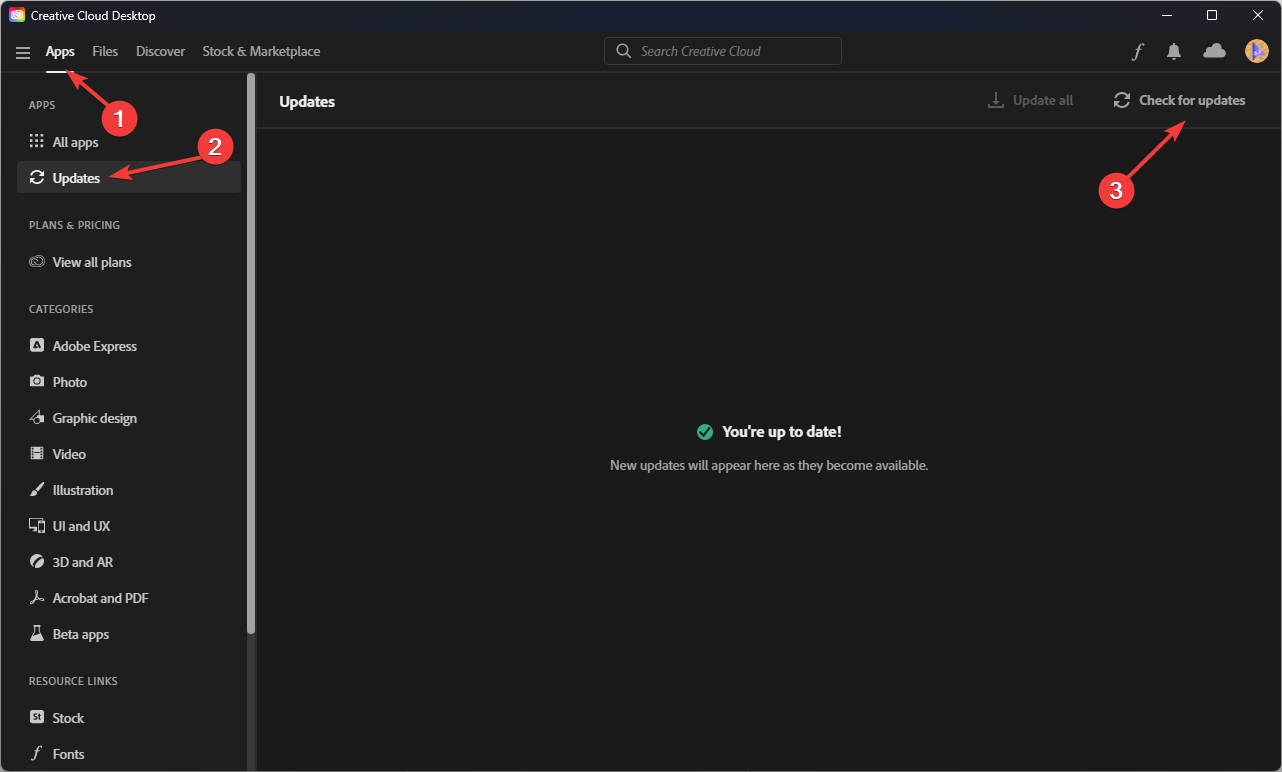The height and width of the screenshot is (772, 1282).
Task: Open the UI and UX category
Action: pos(129,526)
